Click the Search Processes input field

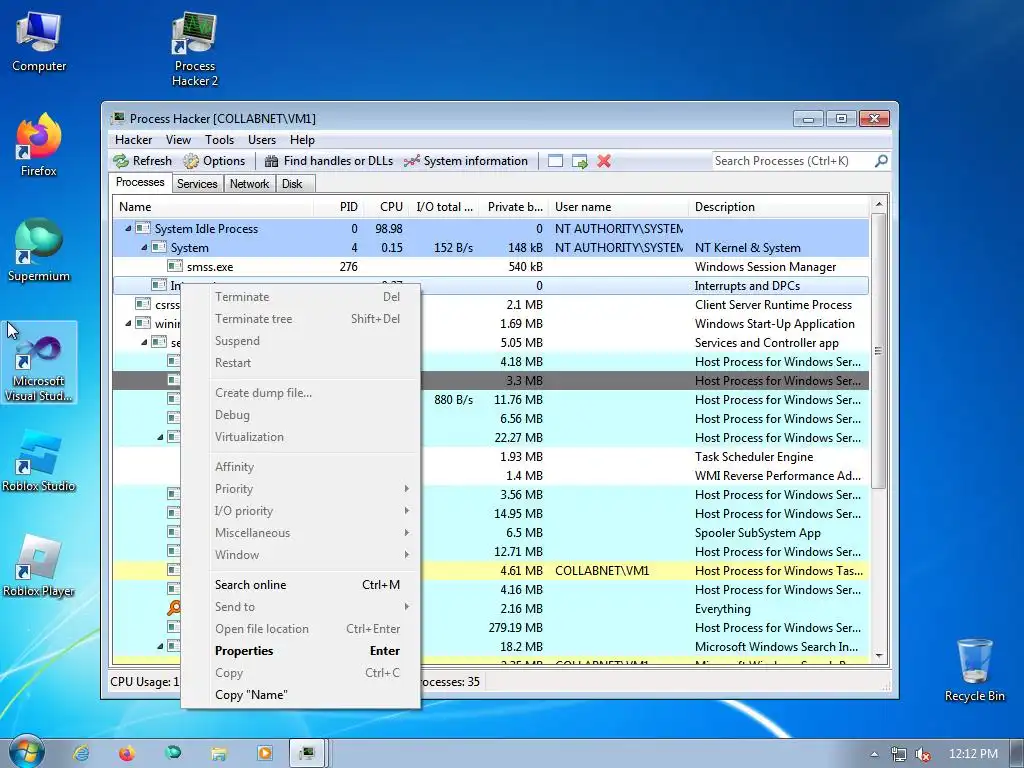click(x=792, y=161)
